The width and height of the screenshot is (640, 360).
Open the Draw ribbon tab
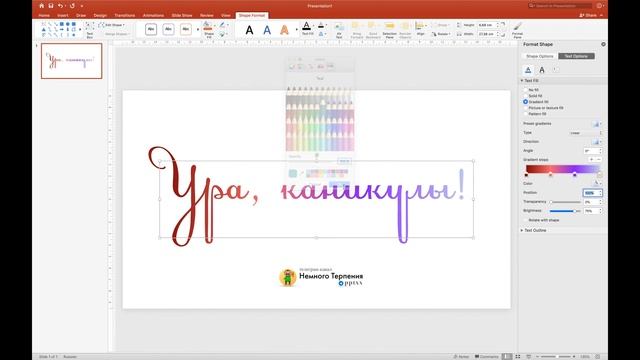coord(81,16)
